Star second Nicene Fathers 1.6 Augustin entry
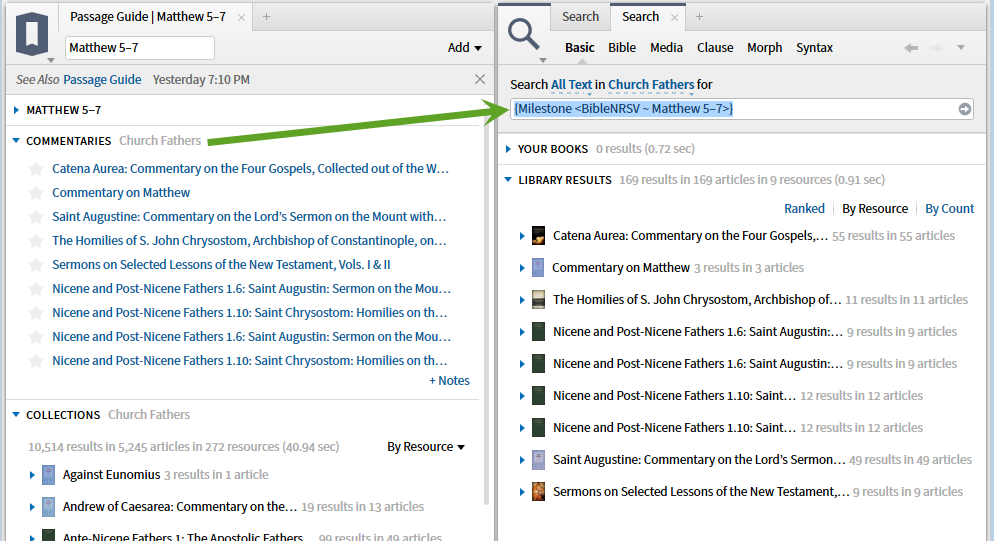The width and height of the screenshot is (994, 541). [x=36, y=337]
